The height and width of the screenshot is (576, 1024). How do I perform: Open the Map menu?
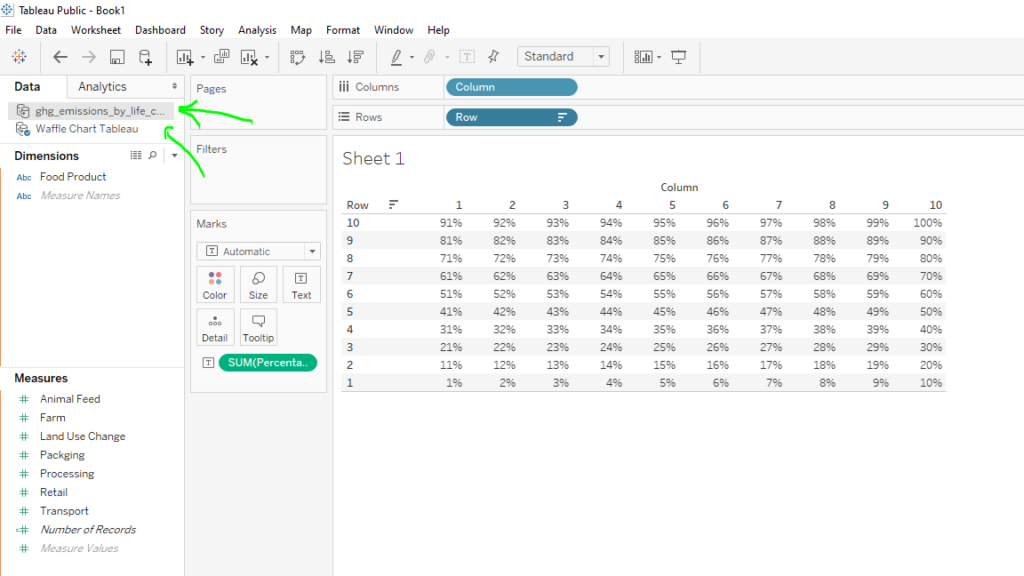[x=301, y=30]
